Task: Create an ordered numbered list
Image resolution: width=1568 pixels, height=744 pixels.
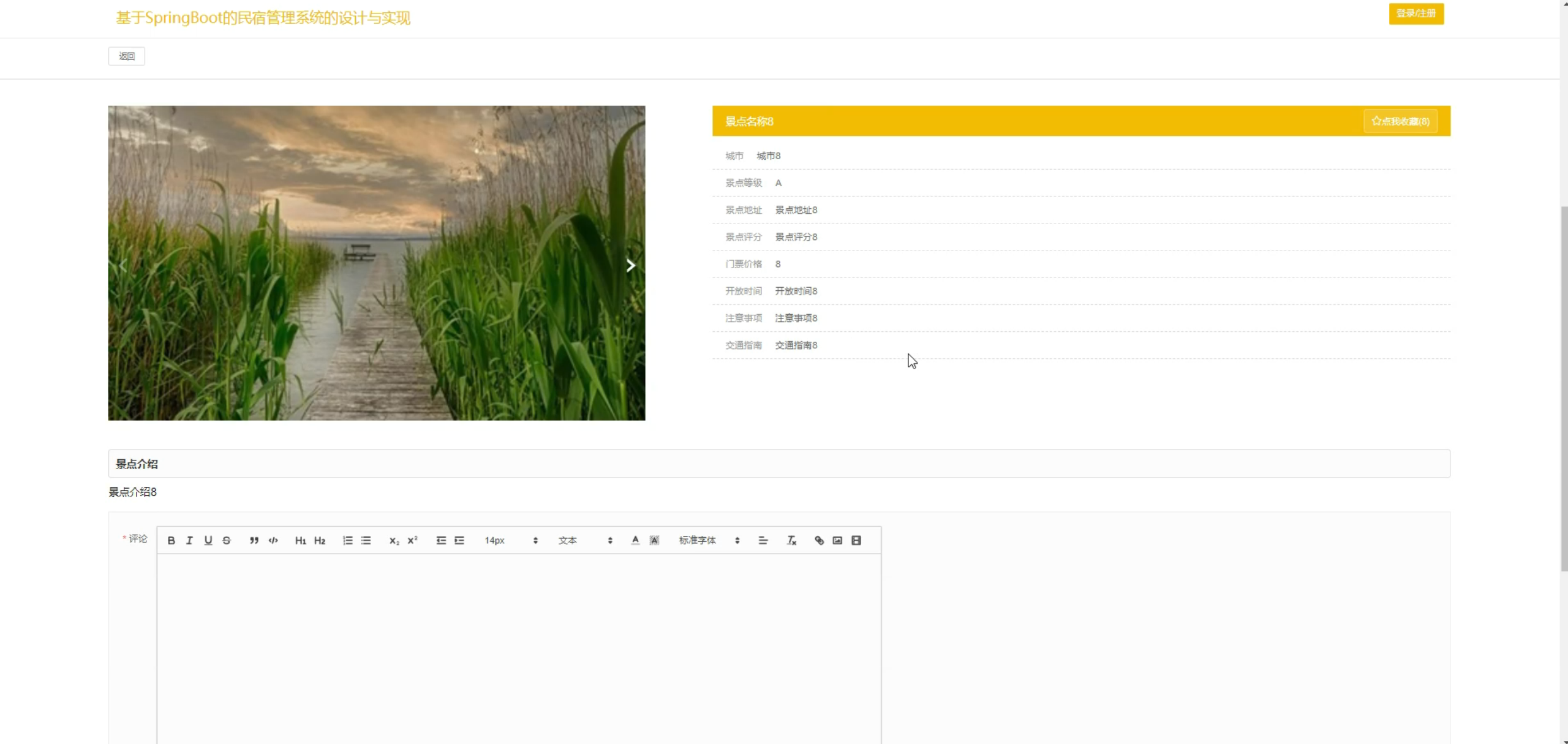Action: 347,540
